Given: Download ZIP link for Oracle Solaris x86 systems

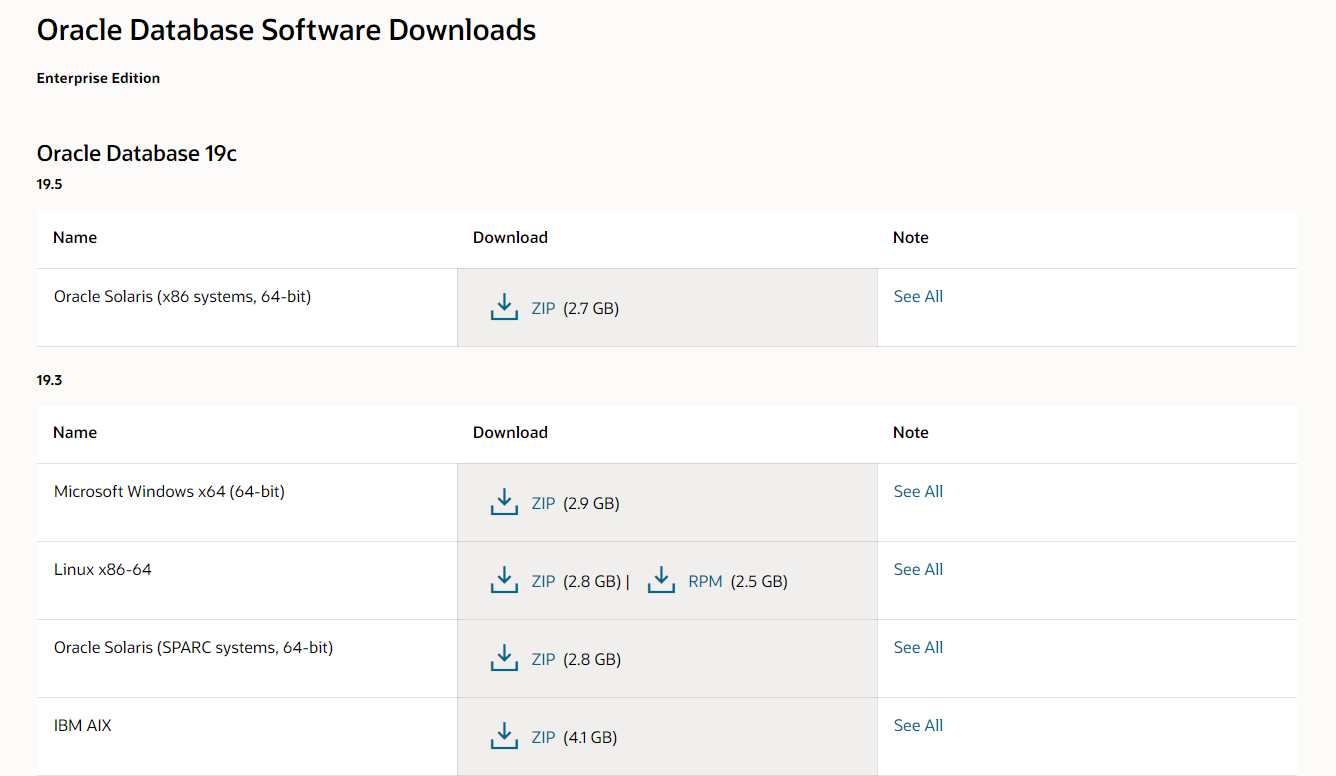Looking at the screenshot, I should (x=543, y=309).
